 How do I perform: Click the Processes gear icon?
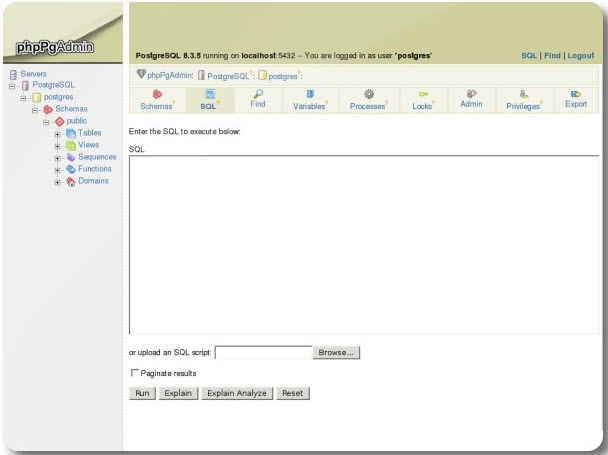[368, 93]
